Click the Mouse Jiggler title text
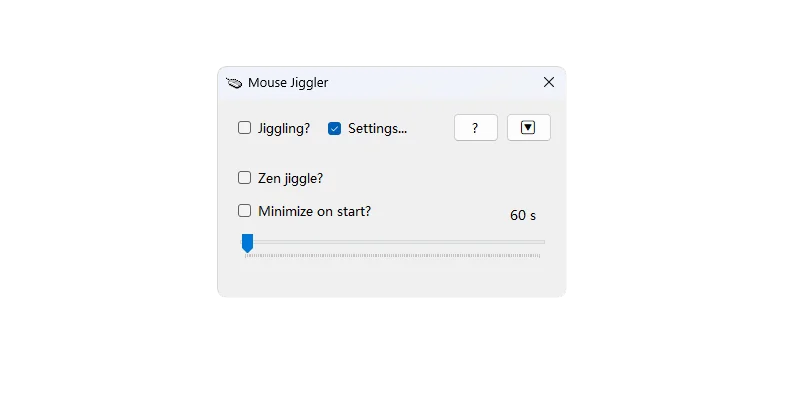The width and height of the screenshot is (795, 413). click(288, 83)
